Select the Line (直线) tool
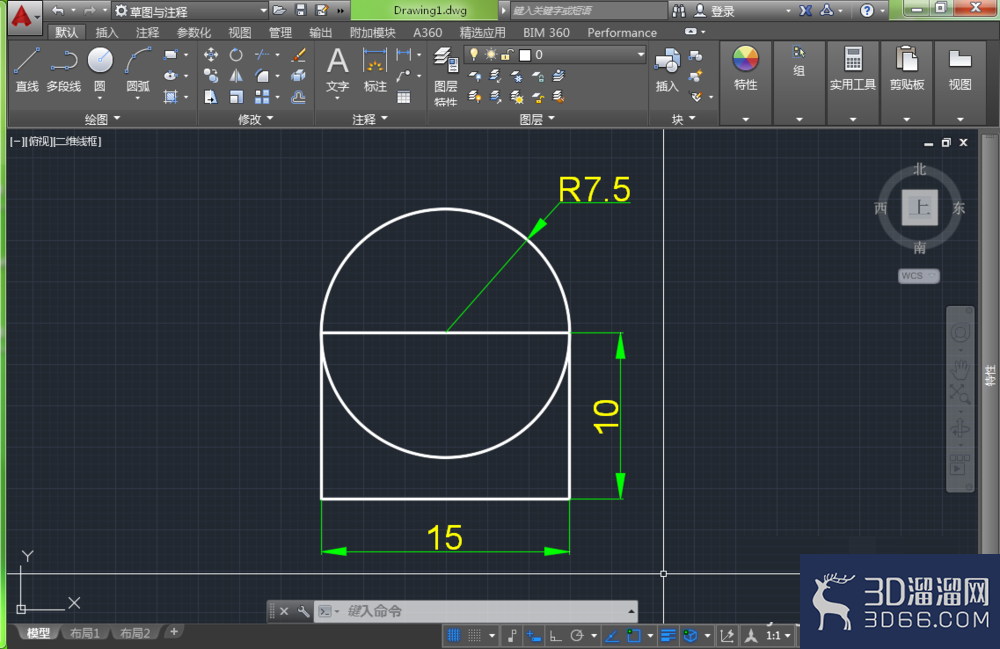The image size is (1000, 649). [x=27, y=70]
